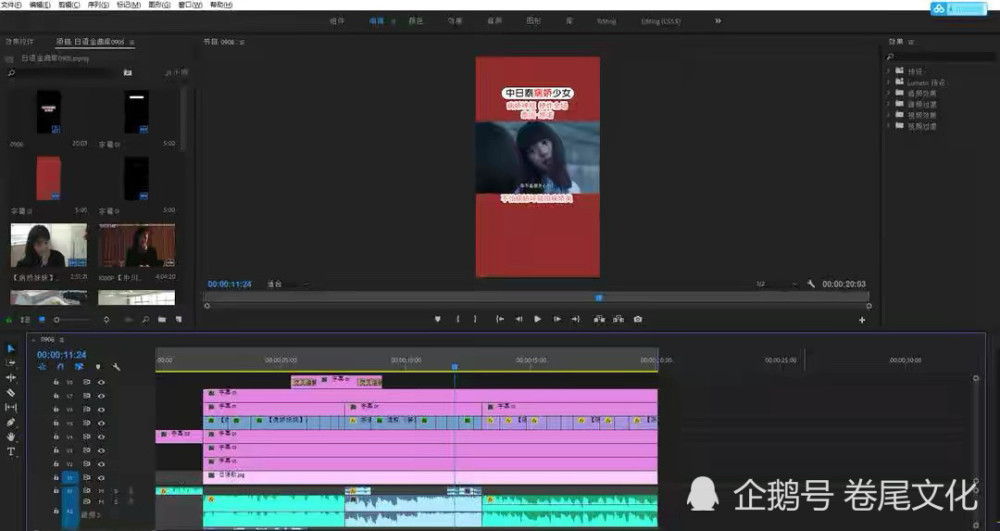This screenshot has width=1000, height=531.
Task: Toggle insert sequences as nests
Action: click(x=42, y=367)
